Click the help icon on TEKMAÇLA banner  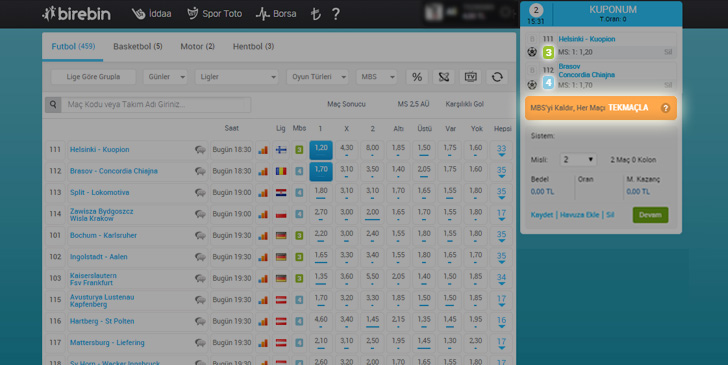coord(665,108)
